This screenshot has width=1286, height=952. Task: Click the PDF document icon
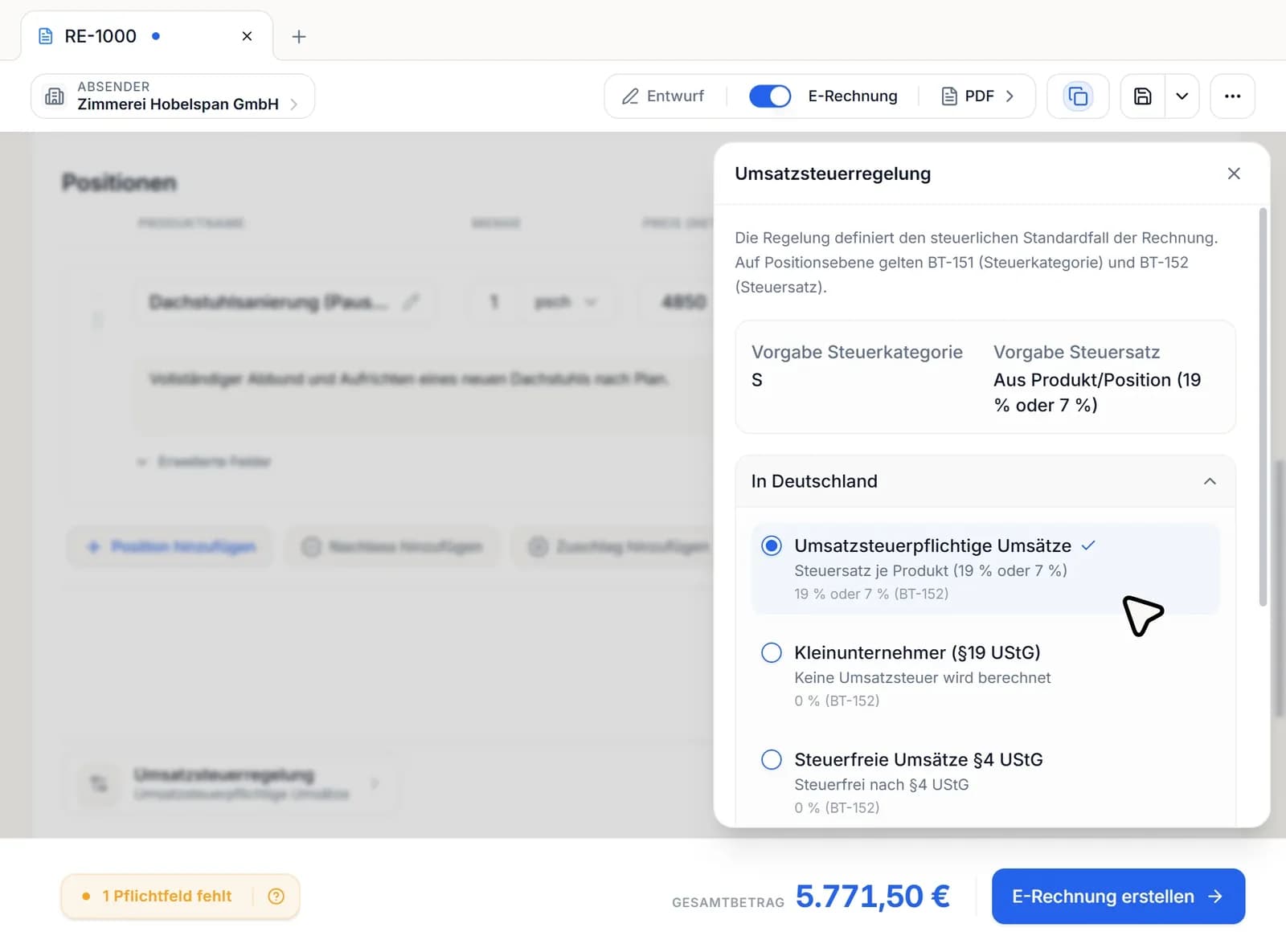pos(949,96)
